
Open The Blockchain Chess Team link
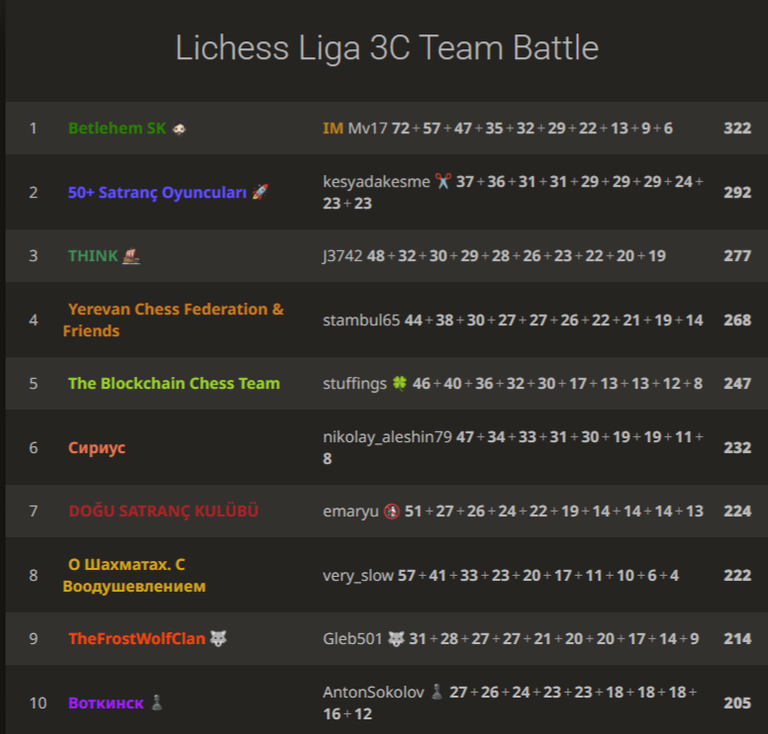(x=174, y=383)
